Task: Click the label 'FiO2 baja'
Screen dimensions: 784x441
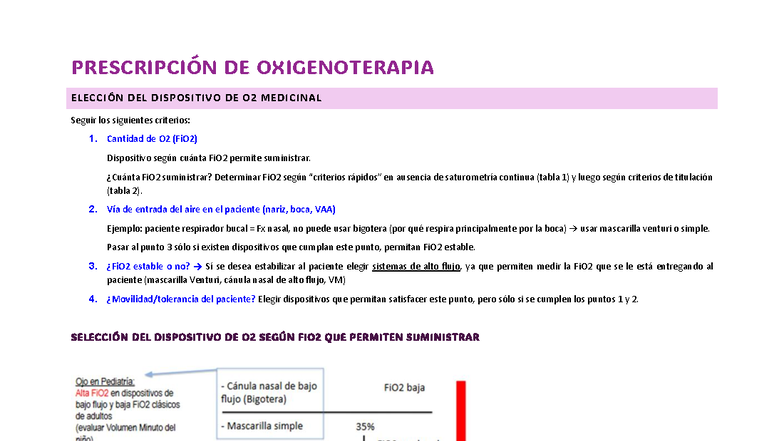Action: click(x=404, y=388)
